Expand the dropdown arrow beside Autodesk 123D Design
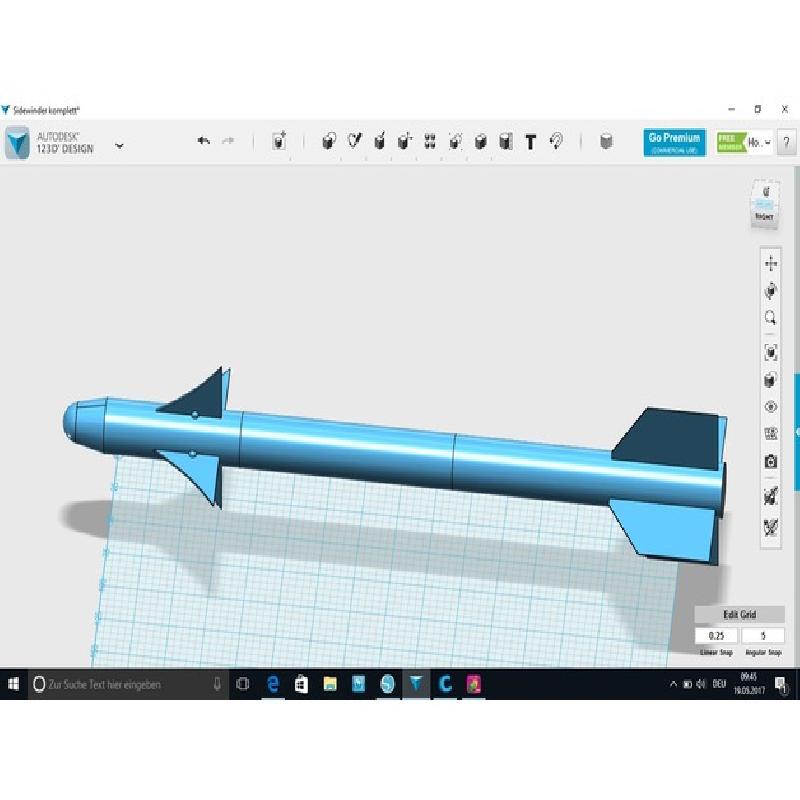 coord(119,146)
